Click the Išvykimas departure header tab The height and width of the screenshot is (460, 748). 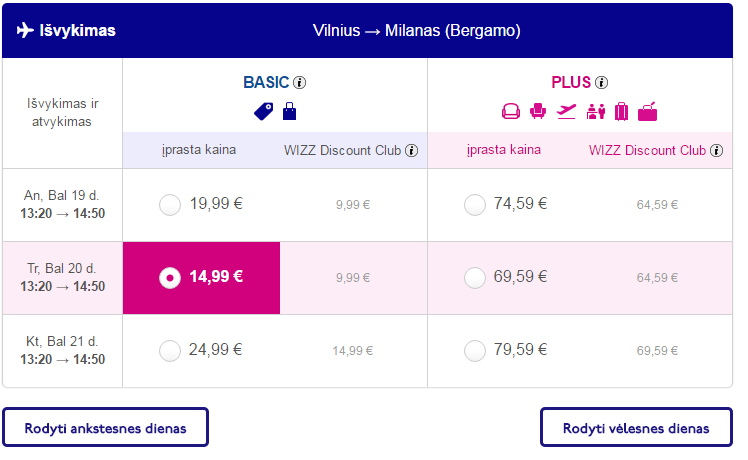[66, 30]
